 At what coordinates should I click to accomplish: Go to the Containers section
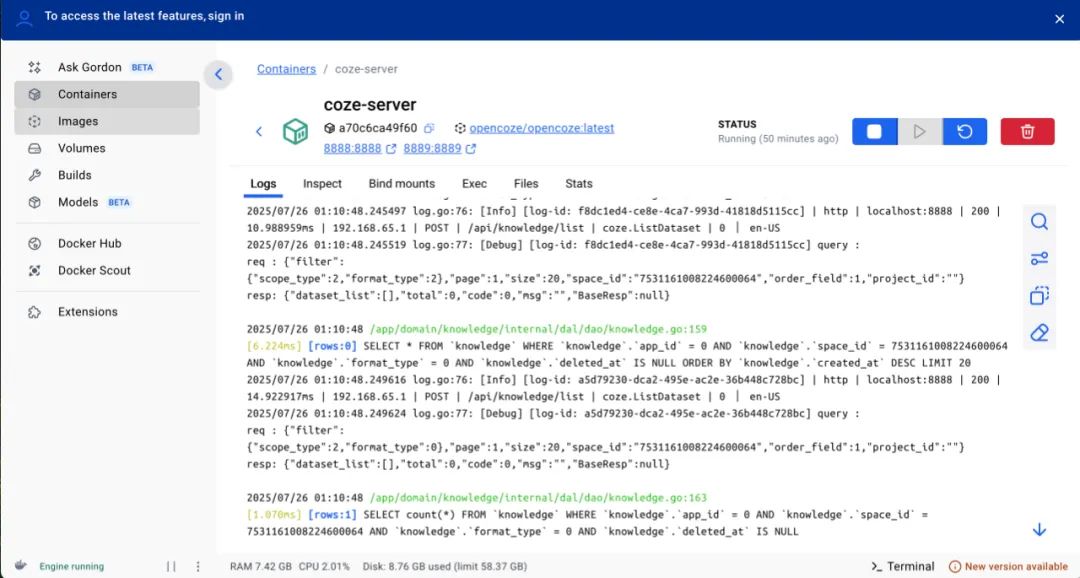[107, 94]
